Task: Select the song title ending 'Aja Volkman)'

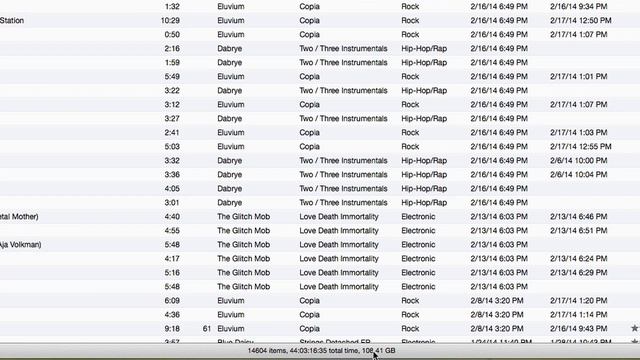Action: pyautogui.click(x=20, y=244)
